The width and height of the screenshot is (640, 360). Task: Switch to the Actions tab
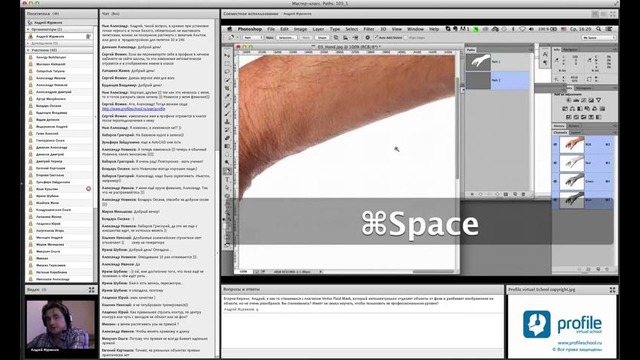(x=573, y=126)
